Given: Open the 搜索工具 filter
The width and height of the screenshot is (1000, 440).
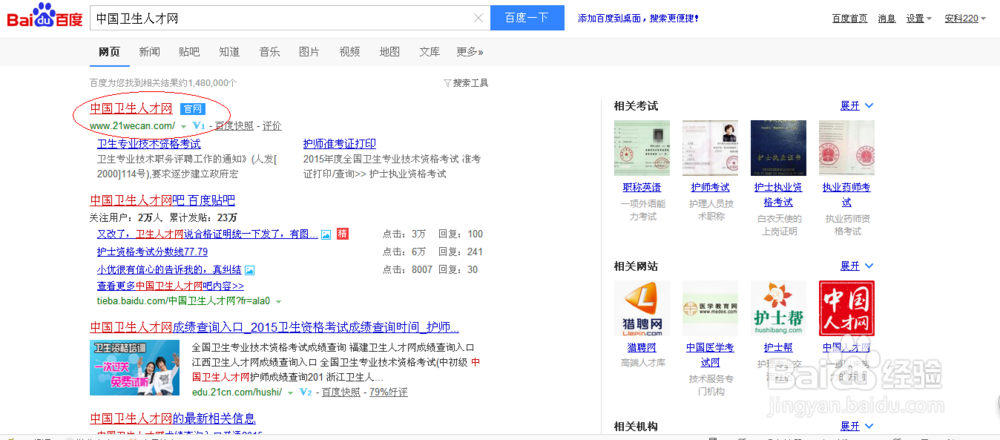Looking at the screenshot, I should click(x=466, y=83).
